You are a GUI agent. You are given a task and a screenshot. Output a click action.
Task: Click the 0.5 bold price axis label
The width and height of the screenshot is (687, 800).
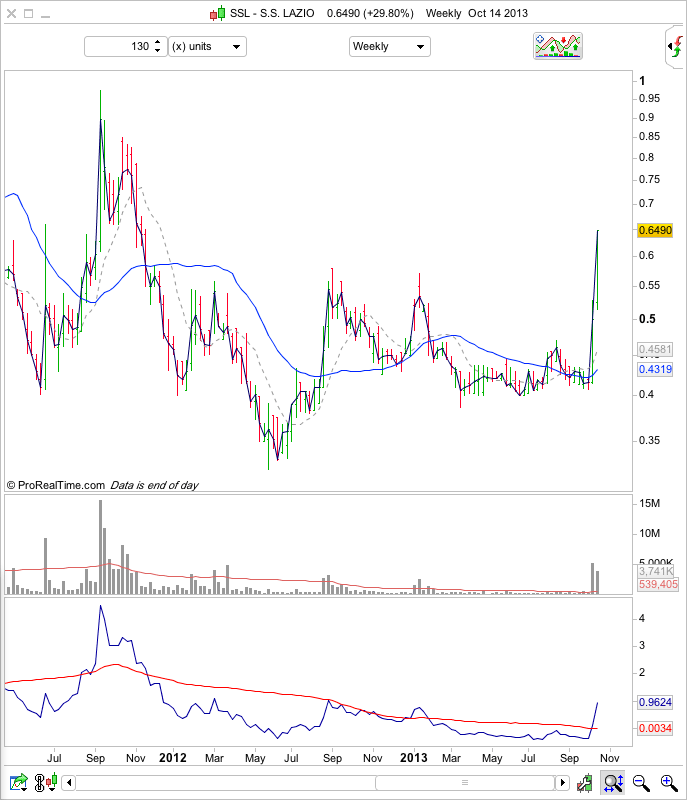coord(647,319)
